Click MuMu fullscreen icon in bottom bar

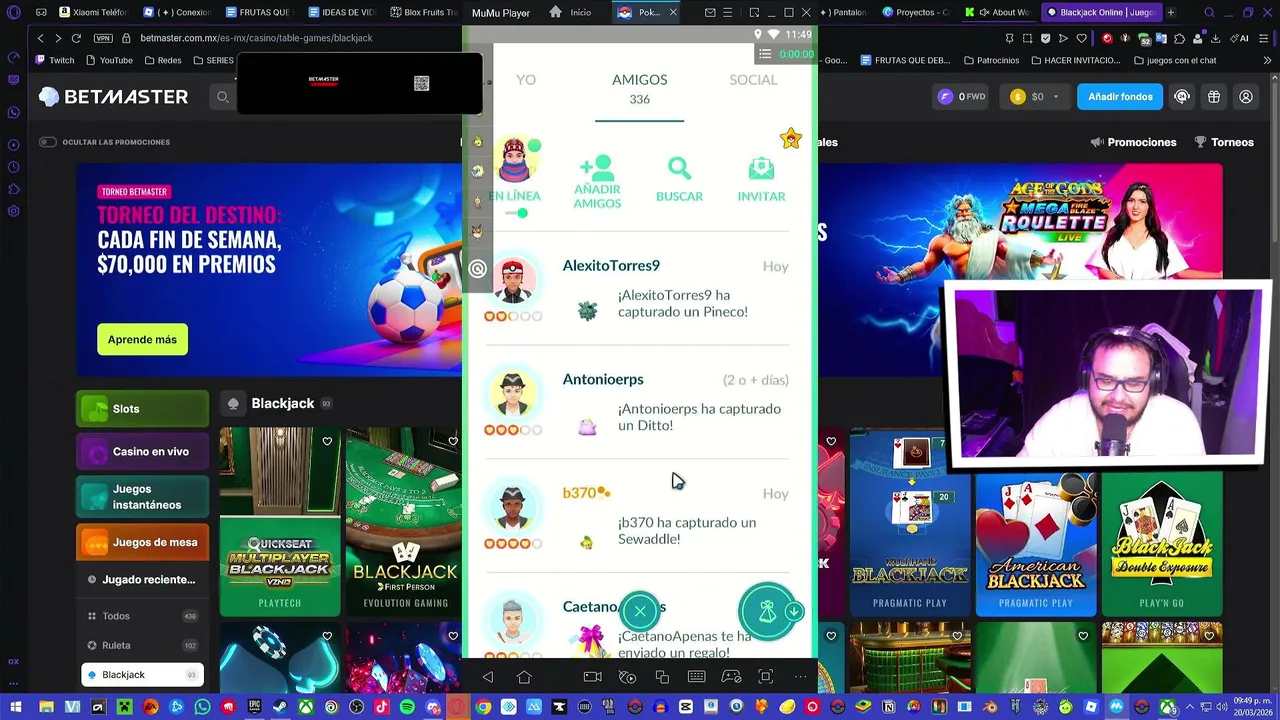click(x=766, y=677)
